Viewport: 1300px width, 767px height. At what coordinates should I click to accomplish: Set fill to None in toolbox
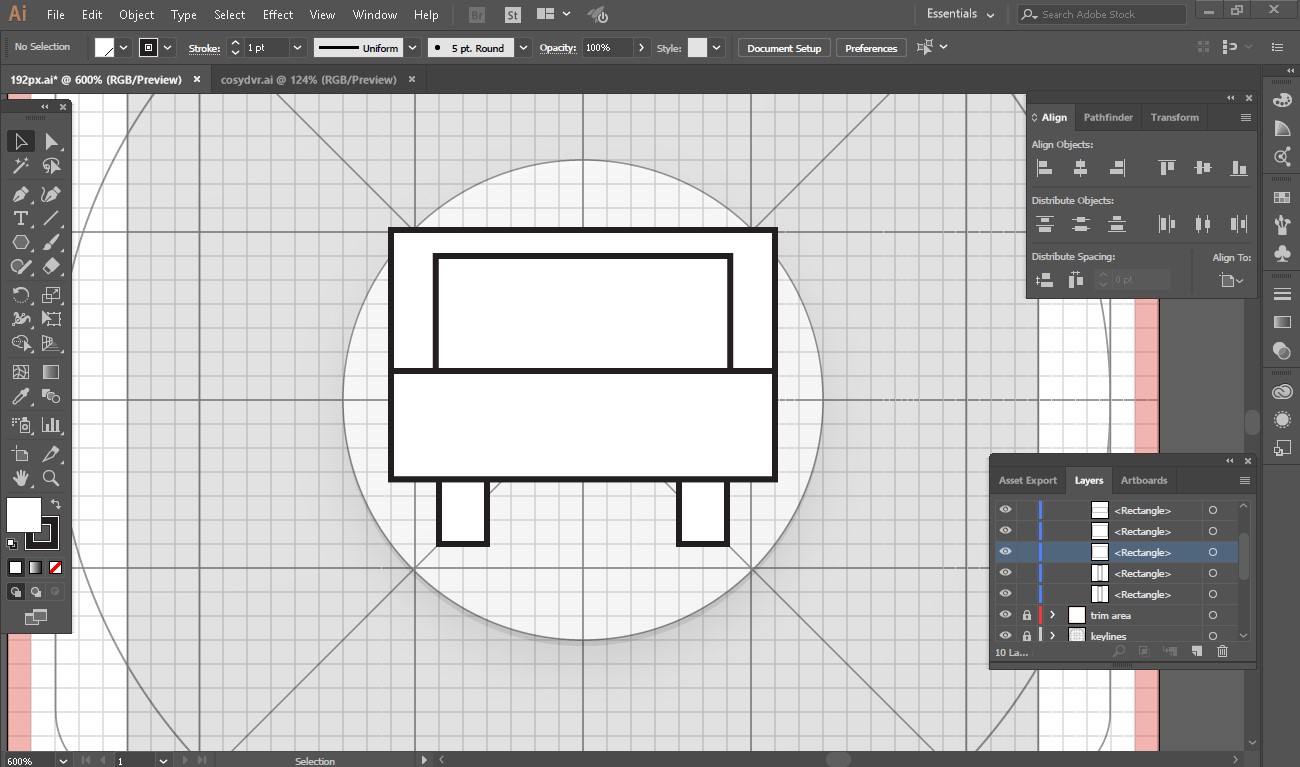tap(56, 568)
